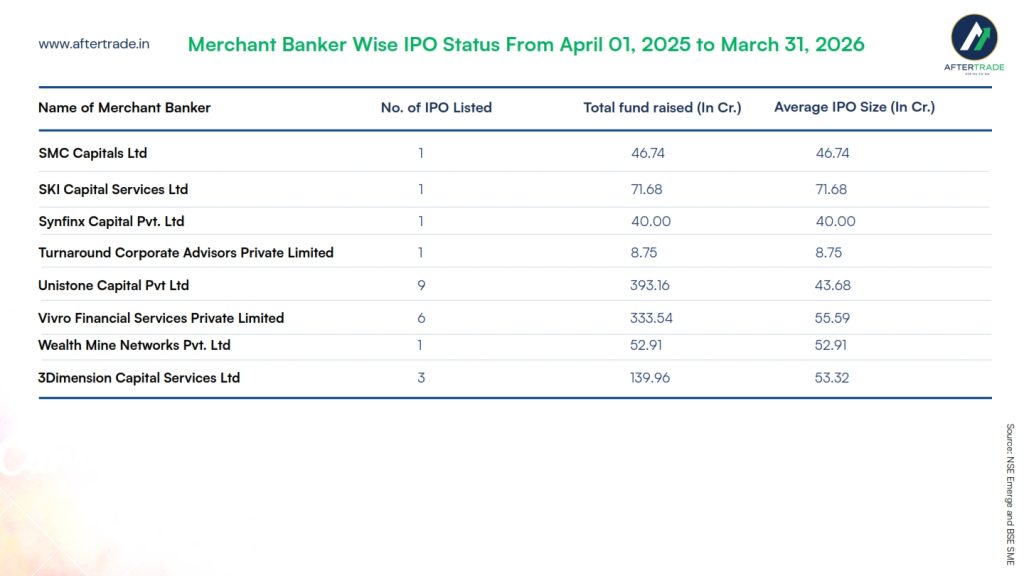Click the Merchant Banker Wise IPO Status title
Screen dimensions: 1024x576
526,45
